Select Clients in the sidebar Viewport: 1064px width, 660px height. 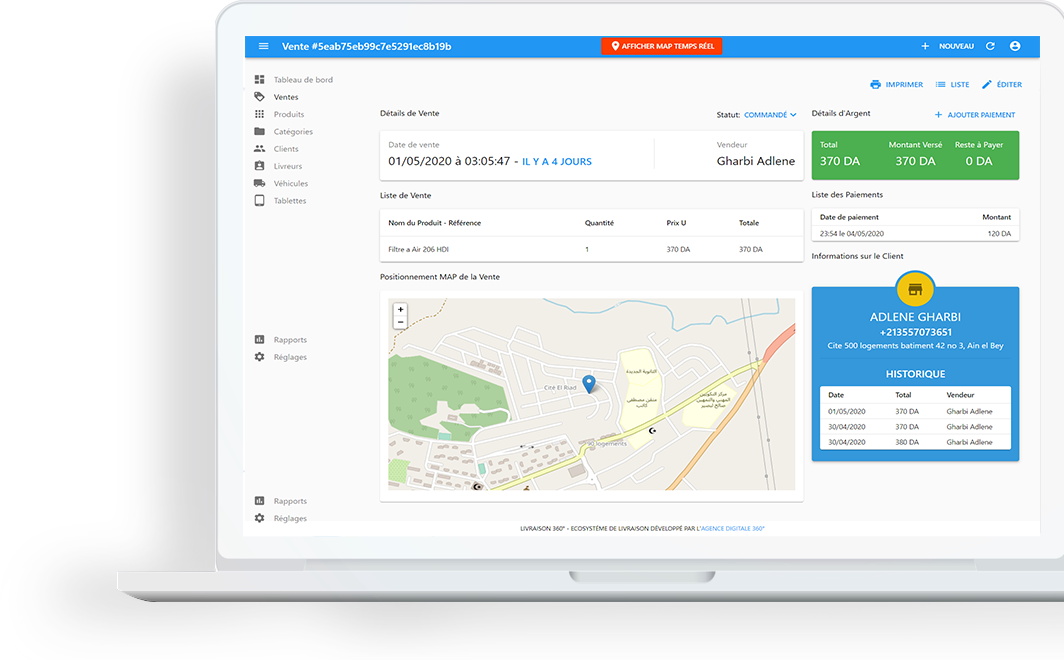pos(286,149)
